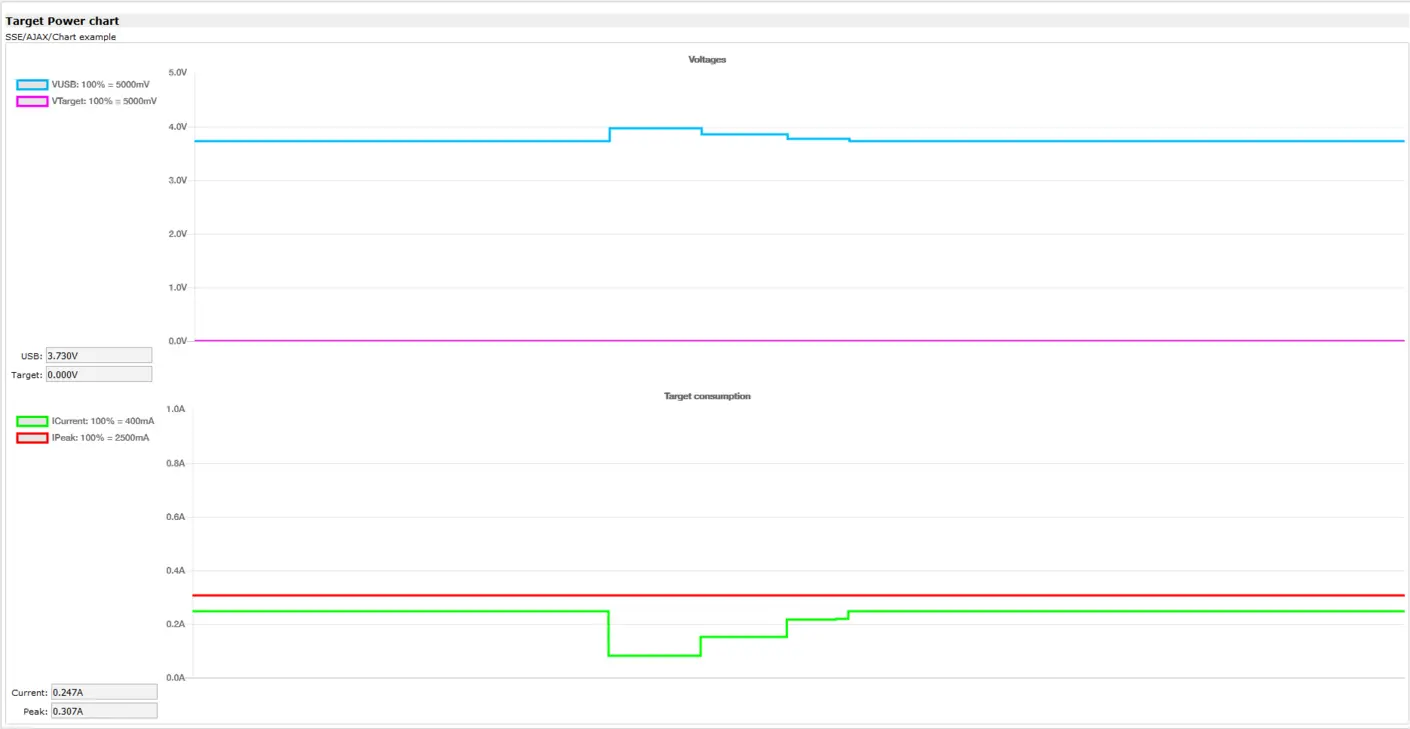Click the Peak current readout field
Image resolution: width=1410 pixels, height=729 pixels.
pyautogui.click(x=104, y=710)
